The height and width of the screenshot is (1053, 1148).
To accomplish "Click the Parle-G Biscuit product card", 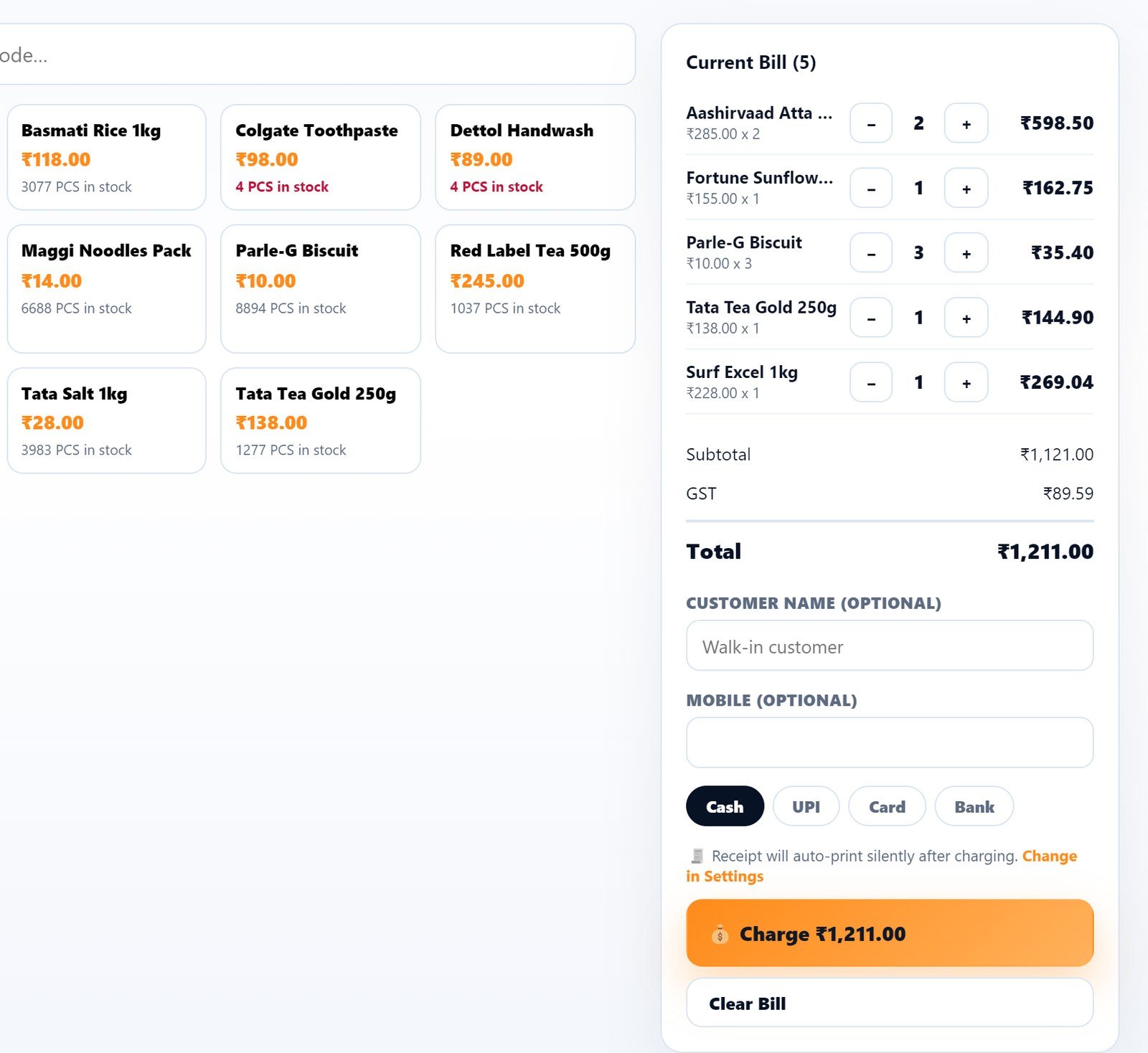I will coord(321,289).
